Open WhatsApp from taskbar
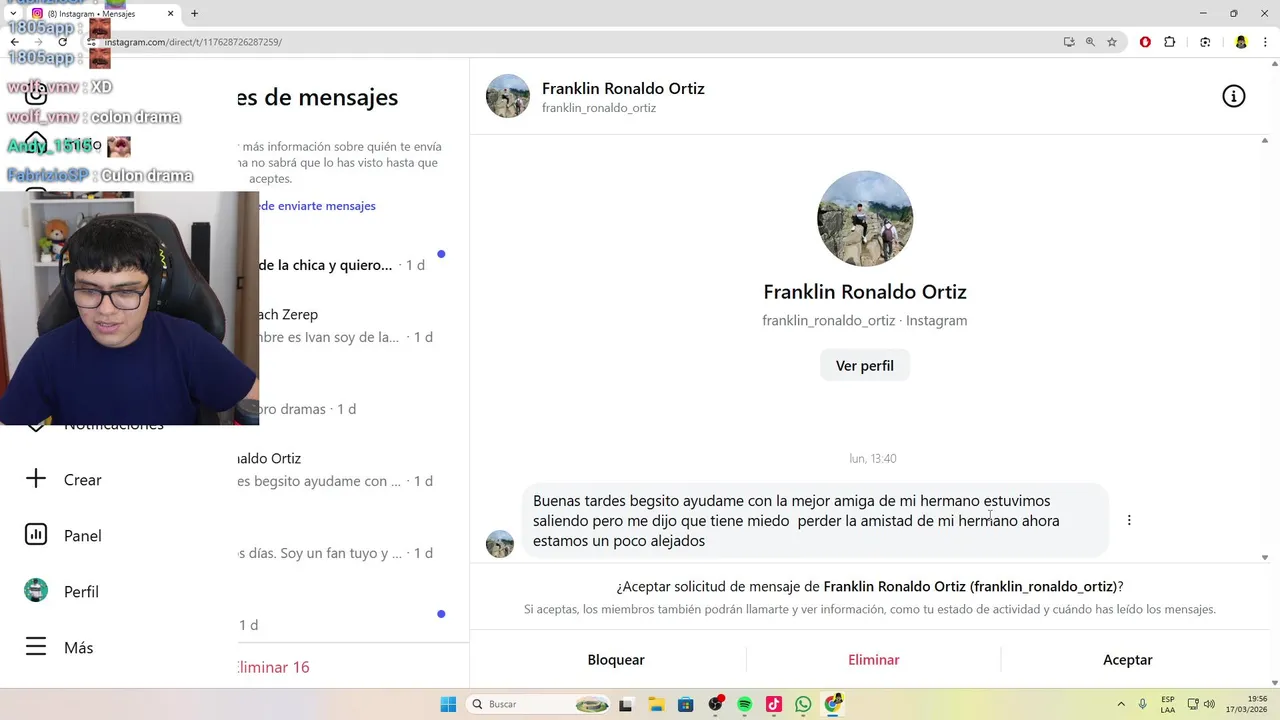The width and height of the screenshot is (1280, 720). click(x=803, y=704)
